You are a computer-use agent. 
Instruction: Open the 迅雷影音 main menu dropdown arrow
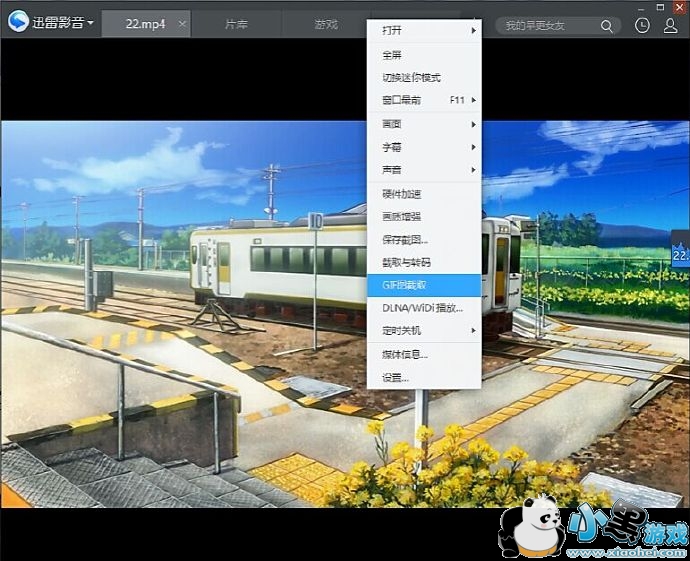pos(90,22)
